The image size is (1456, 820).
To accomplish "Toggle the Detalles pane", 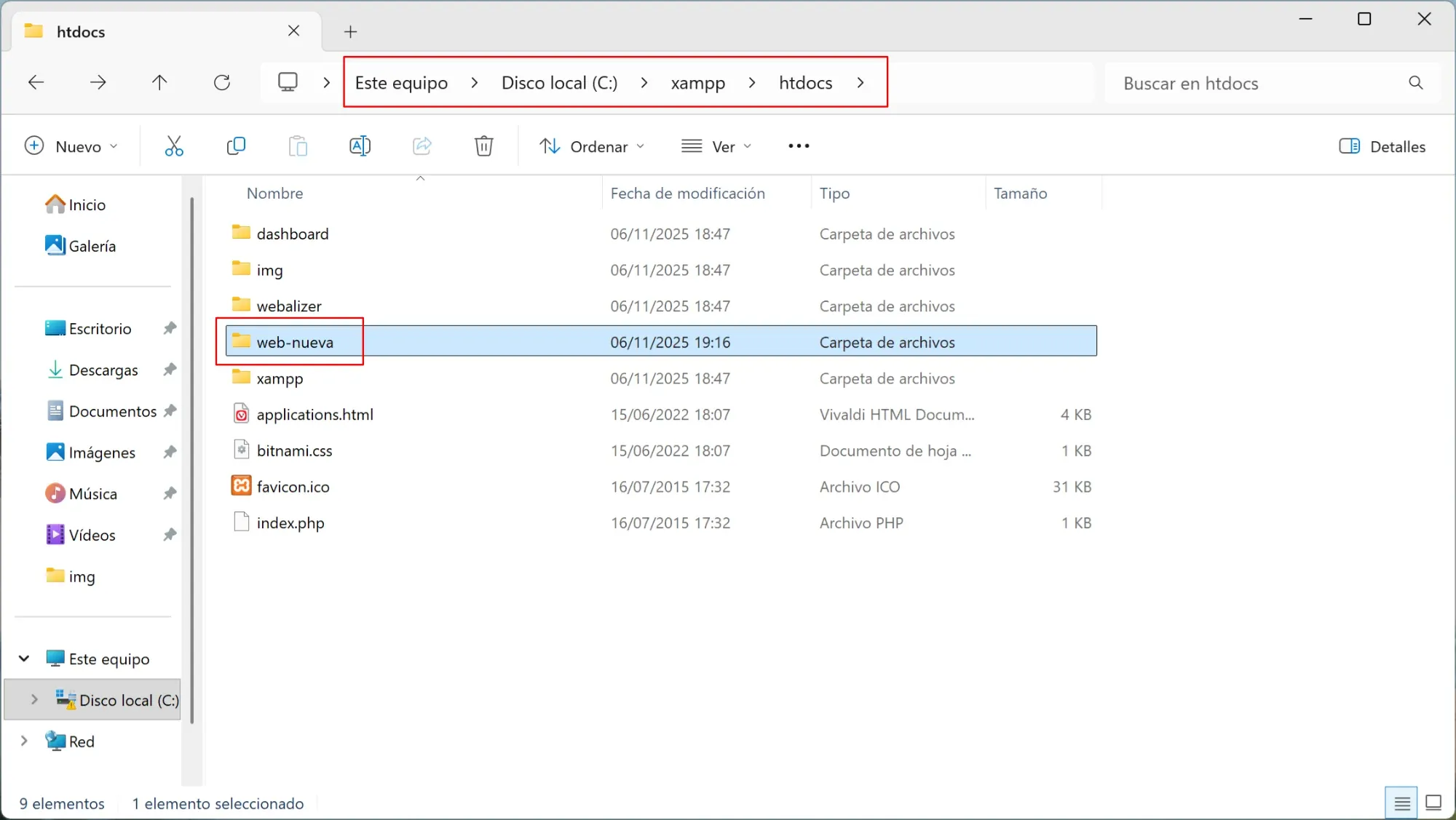I will pos(1382,146).
